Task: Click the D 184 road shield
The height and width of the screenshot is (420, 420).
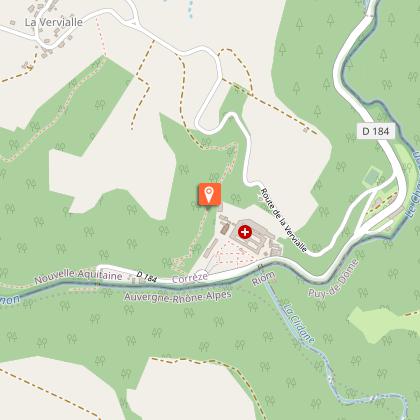Action: point(376,131)
